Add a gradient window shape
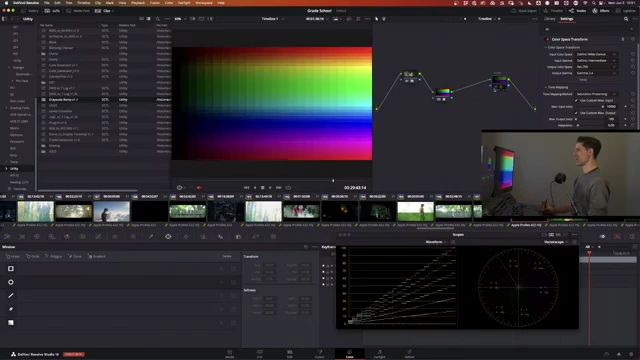The width and height of the screenshot is (640, 360). coord(11,322)
